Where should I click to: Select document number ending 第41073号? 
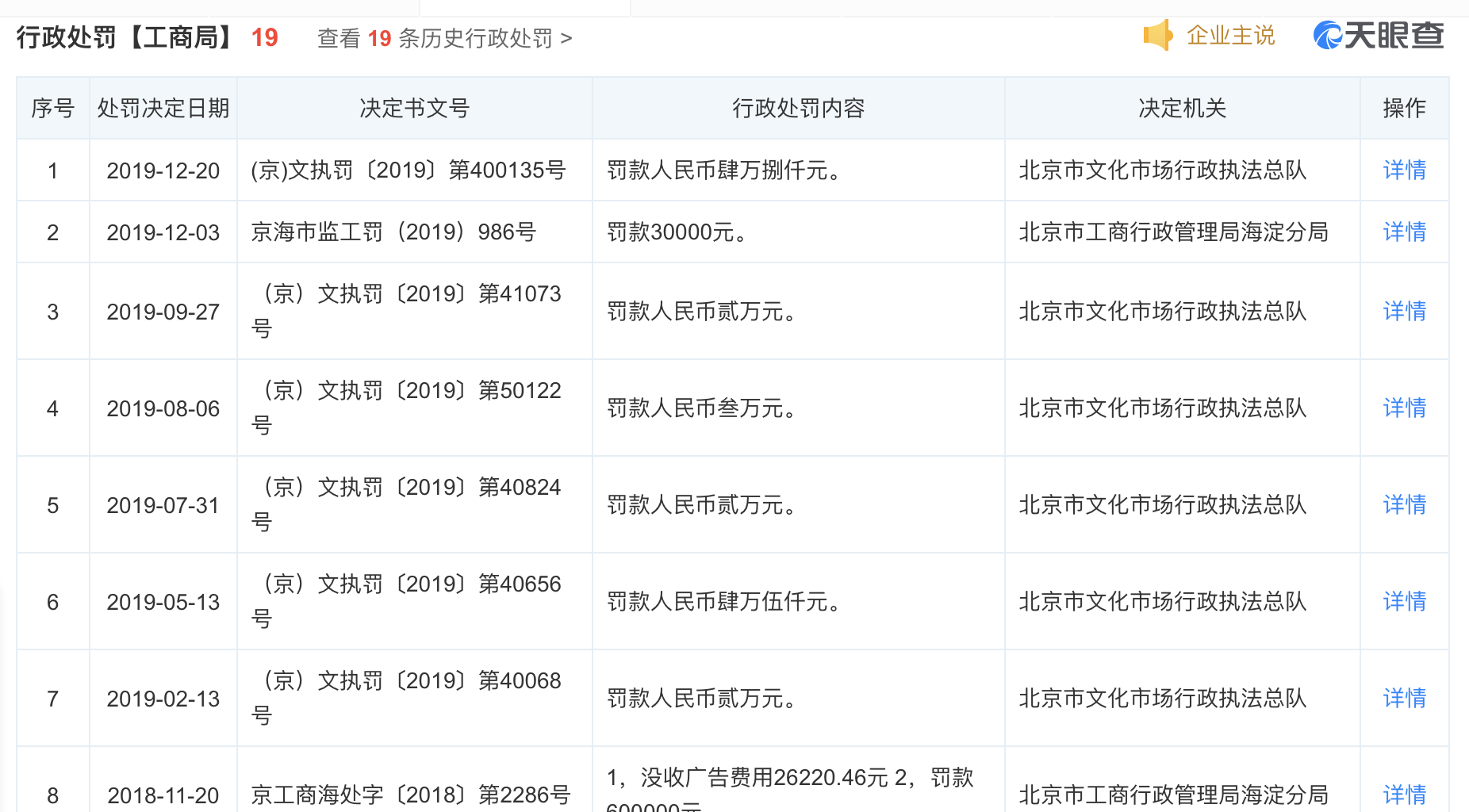(406, 311)
